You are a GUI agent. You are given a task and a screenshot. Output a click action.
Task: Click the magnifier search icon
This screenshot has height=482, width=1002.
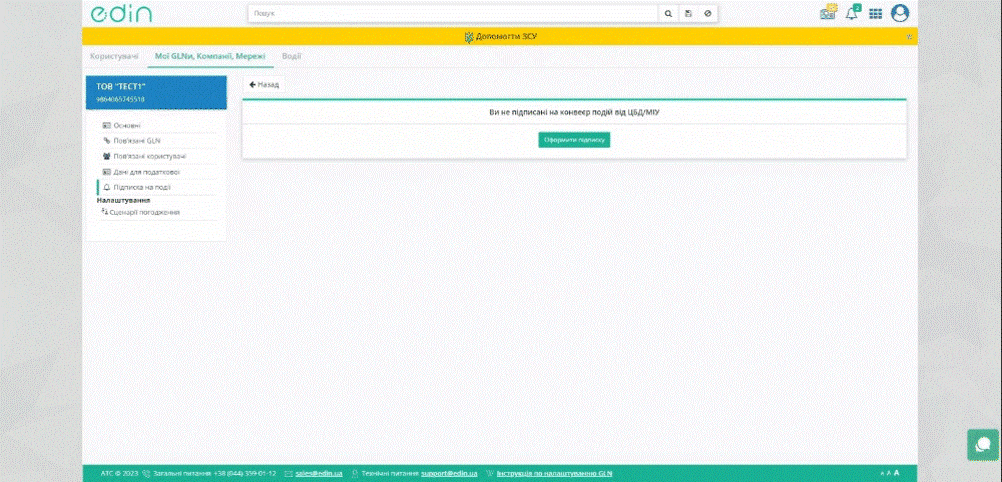click(x=668, y=13)
